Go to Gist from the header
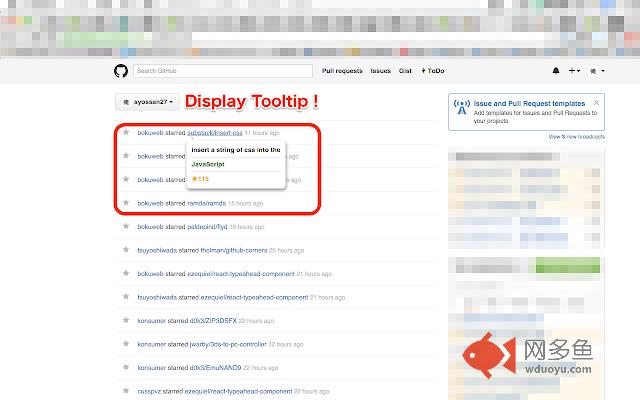 [x=405, y=71]
